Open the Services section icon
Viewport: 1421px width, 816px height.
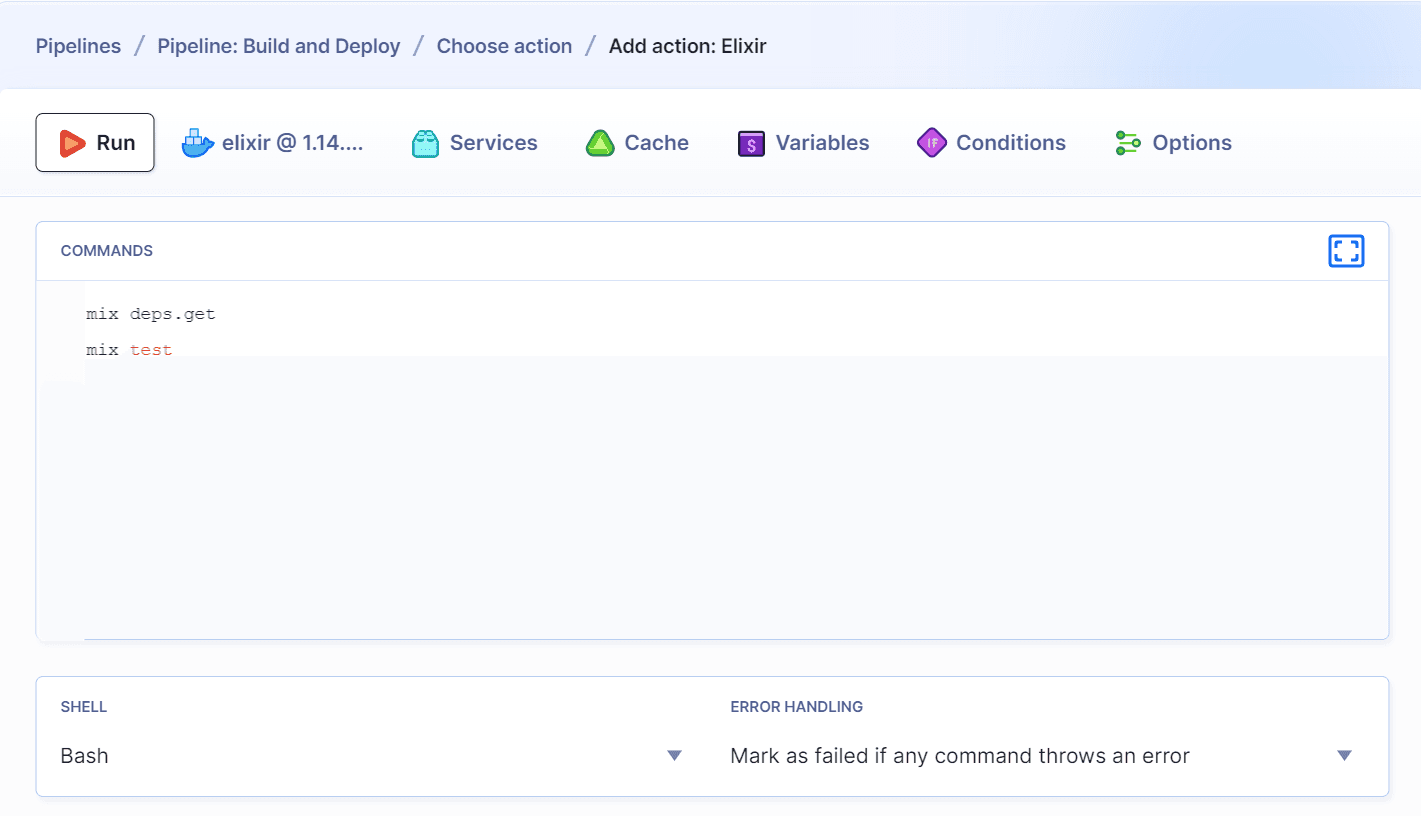point(425,142)
